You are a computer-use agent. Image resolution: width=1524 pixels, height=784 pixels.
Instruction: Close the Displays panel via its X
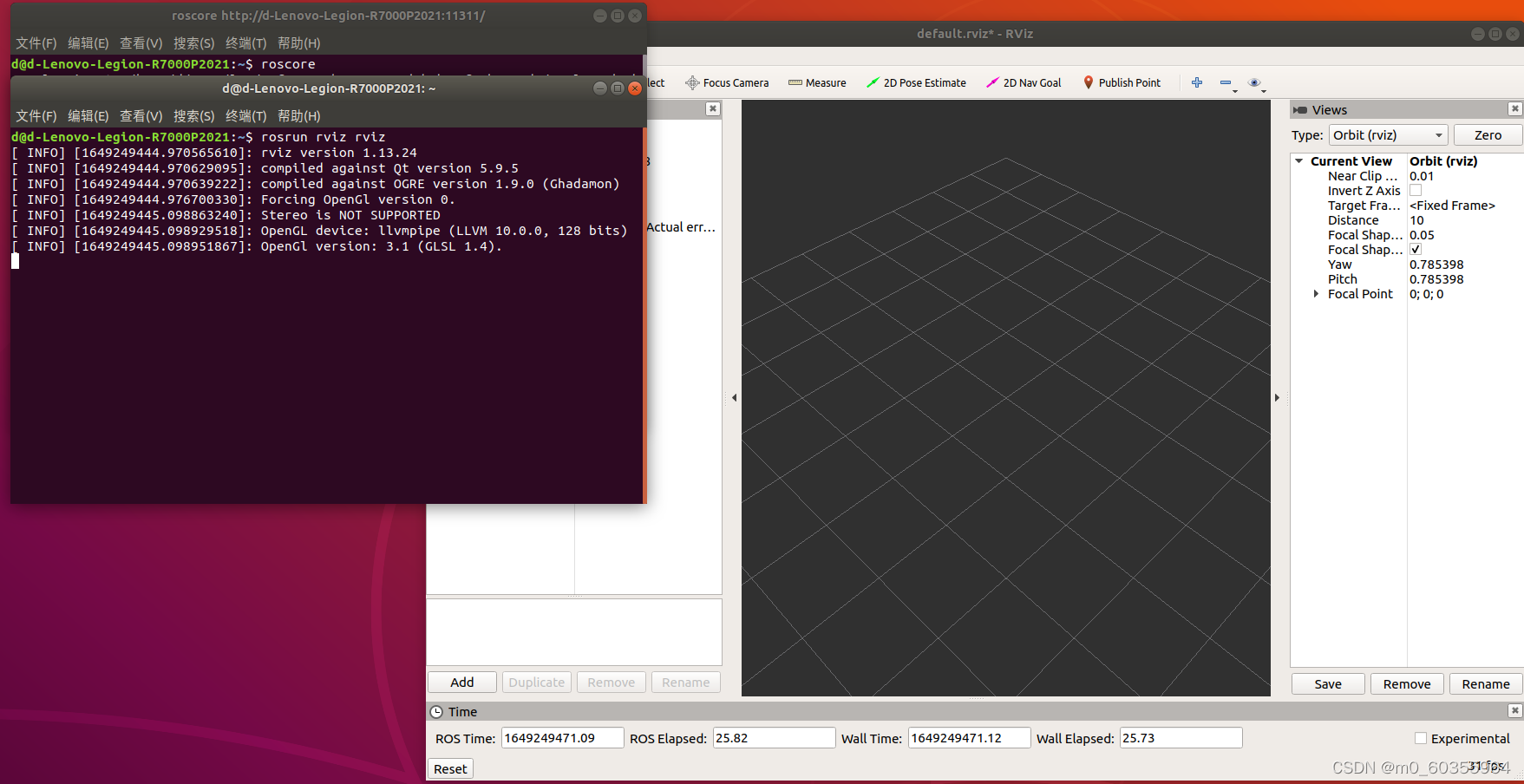point(713,108)
